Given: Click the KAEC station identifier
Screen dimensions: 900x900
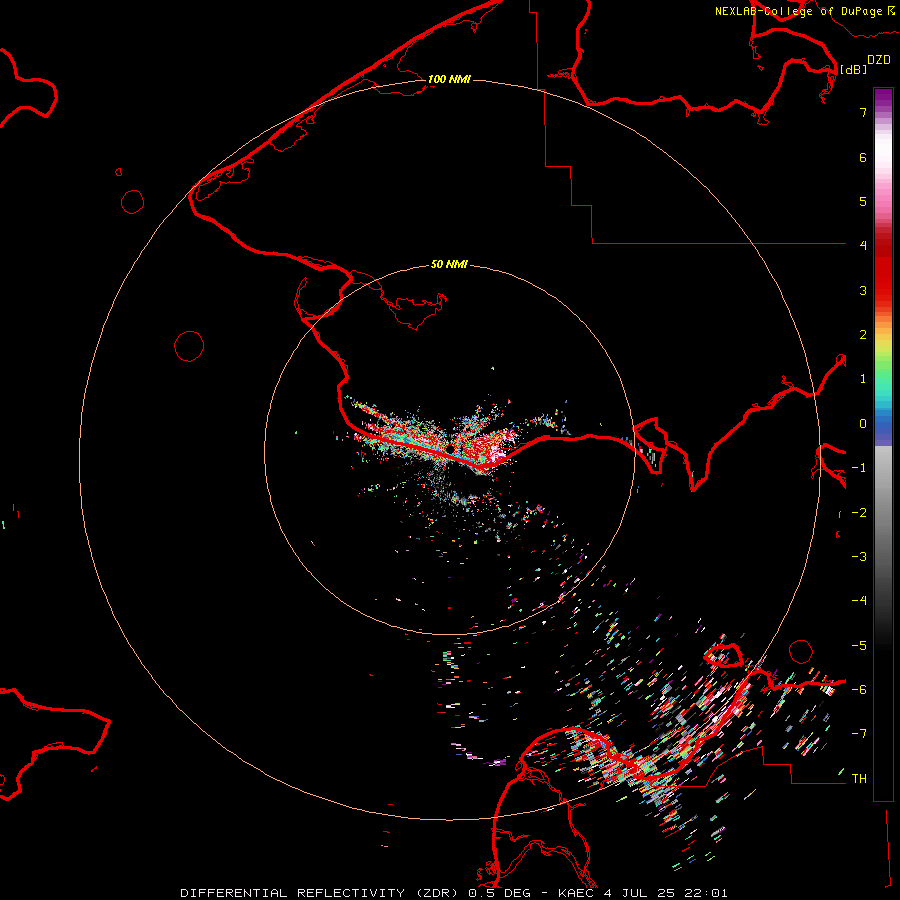Looking at the screenshot, I should pyautogui.click(x=577, y=893).
